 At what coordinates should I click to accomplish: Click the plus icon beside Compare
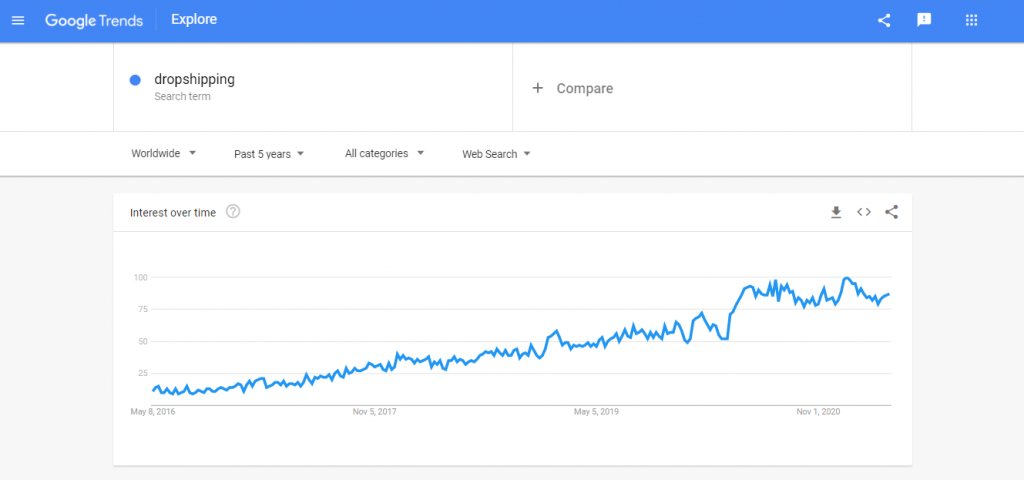[537, 88]
